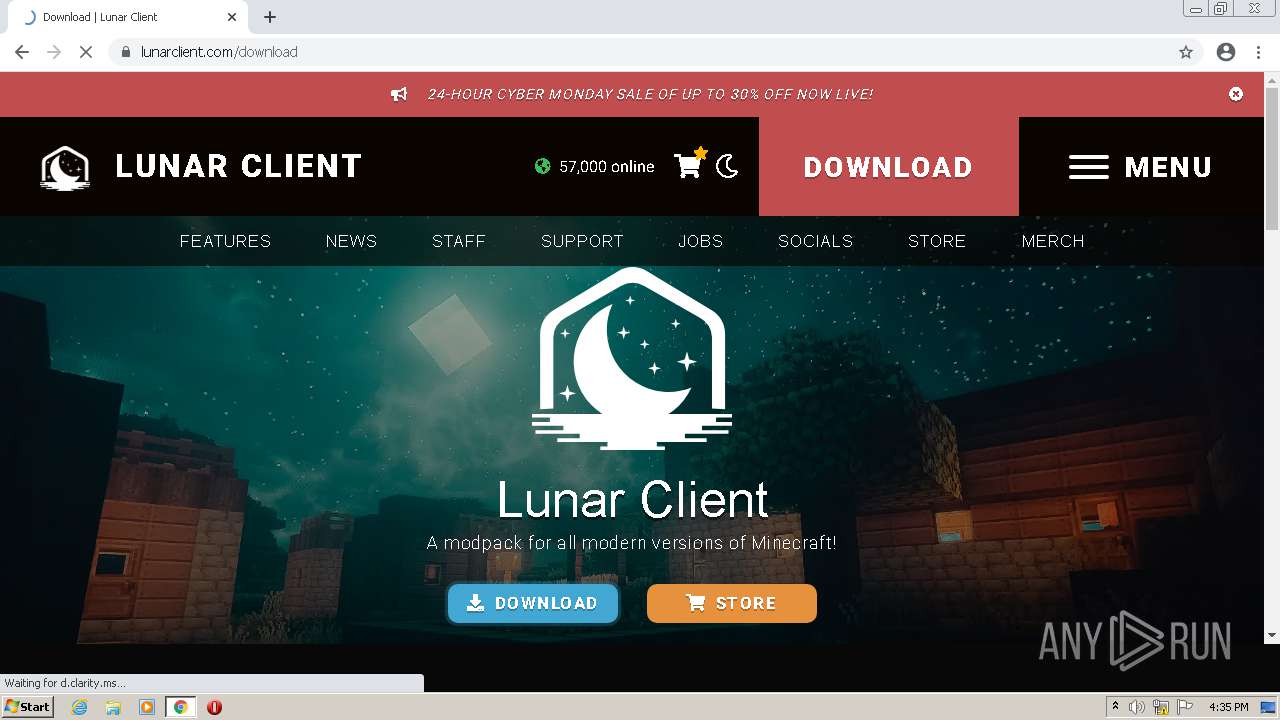Open media player taskbar icon
1280x720 pixels.
147,707
